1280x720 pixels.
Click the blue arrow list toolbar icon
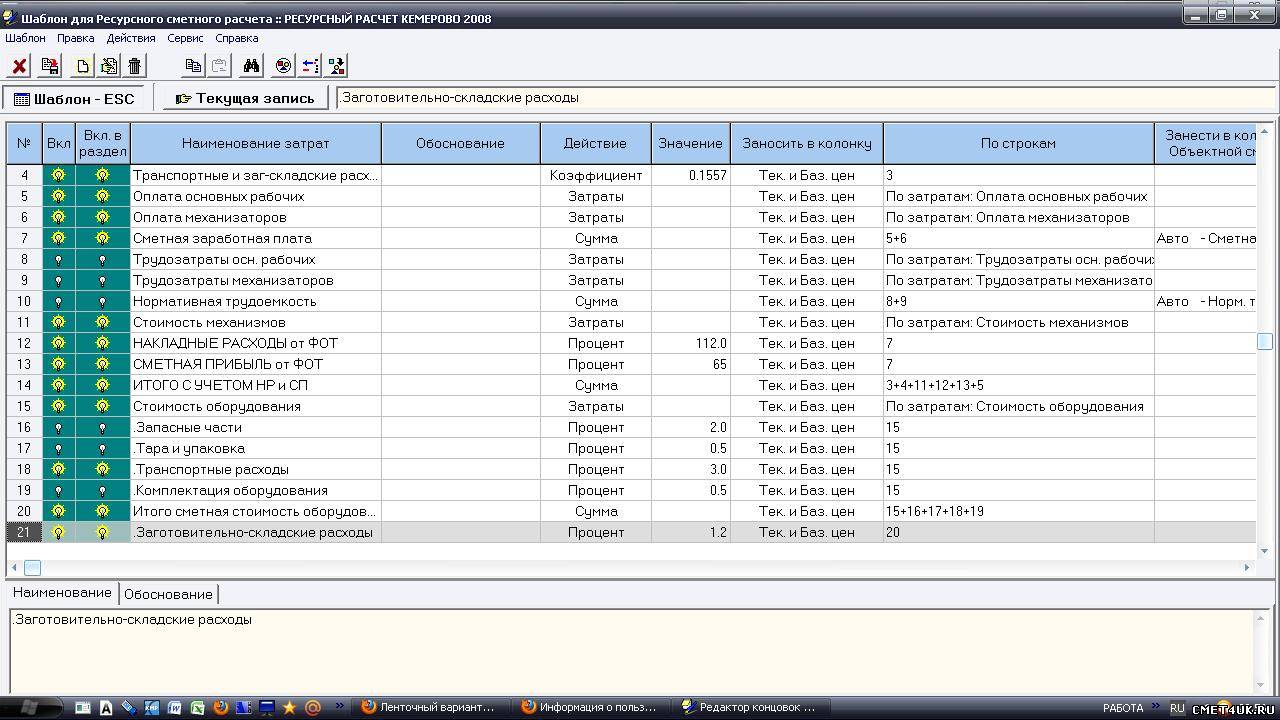coord(310,66)
